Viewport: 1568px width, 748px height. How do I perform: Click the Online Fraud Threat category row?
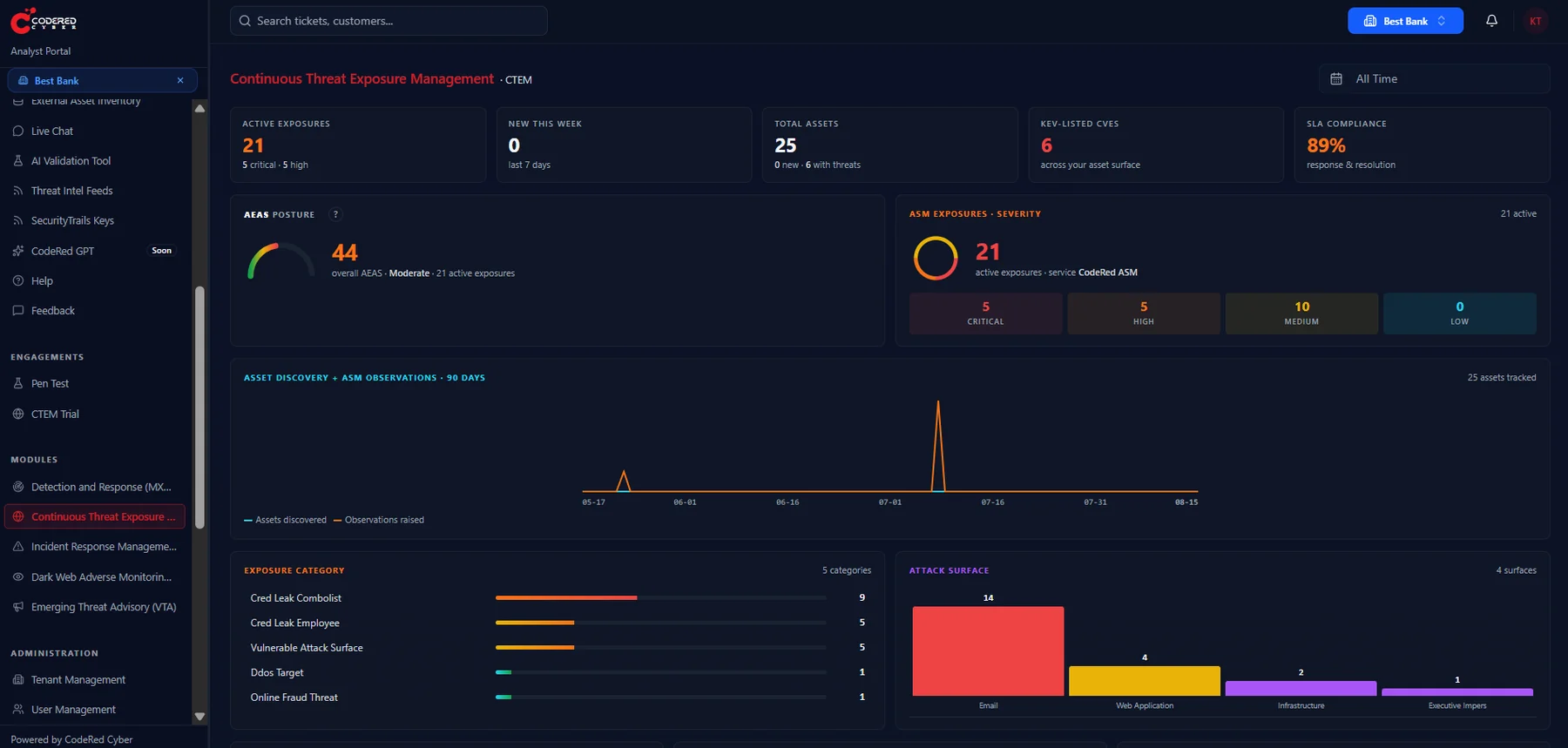[558, 697]
